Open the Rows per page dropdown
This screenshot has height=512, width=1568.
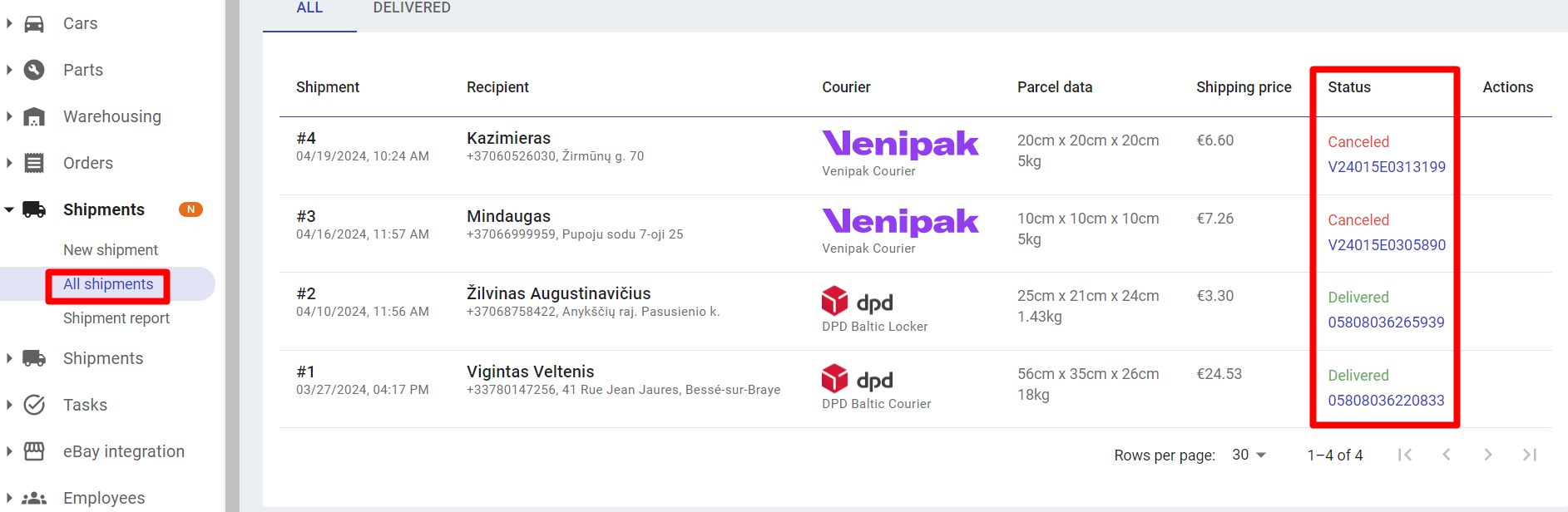pos(1249,455)
